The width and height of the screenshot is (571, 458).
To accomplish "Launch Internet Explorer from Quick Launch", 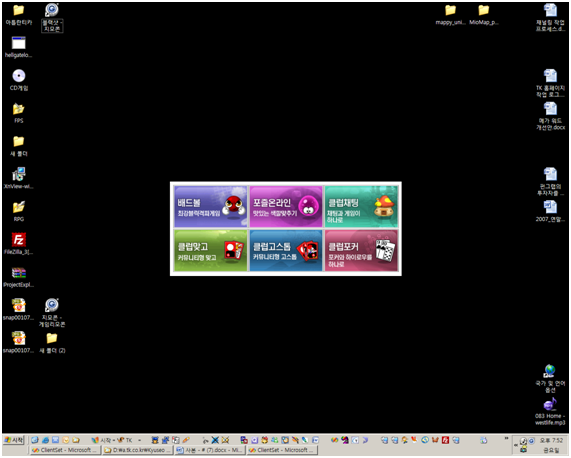I will 45,440.
